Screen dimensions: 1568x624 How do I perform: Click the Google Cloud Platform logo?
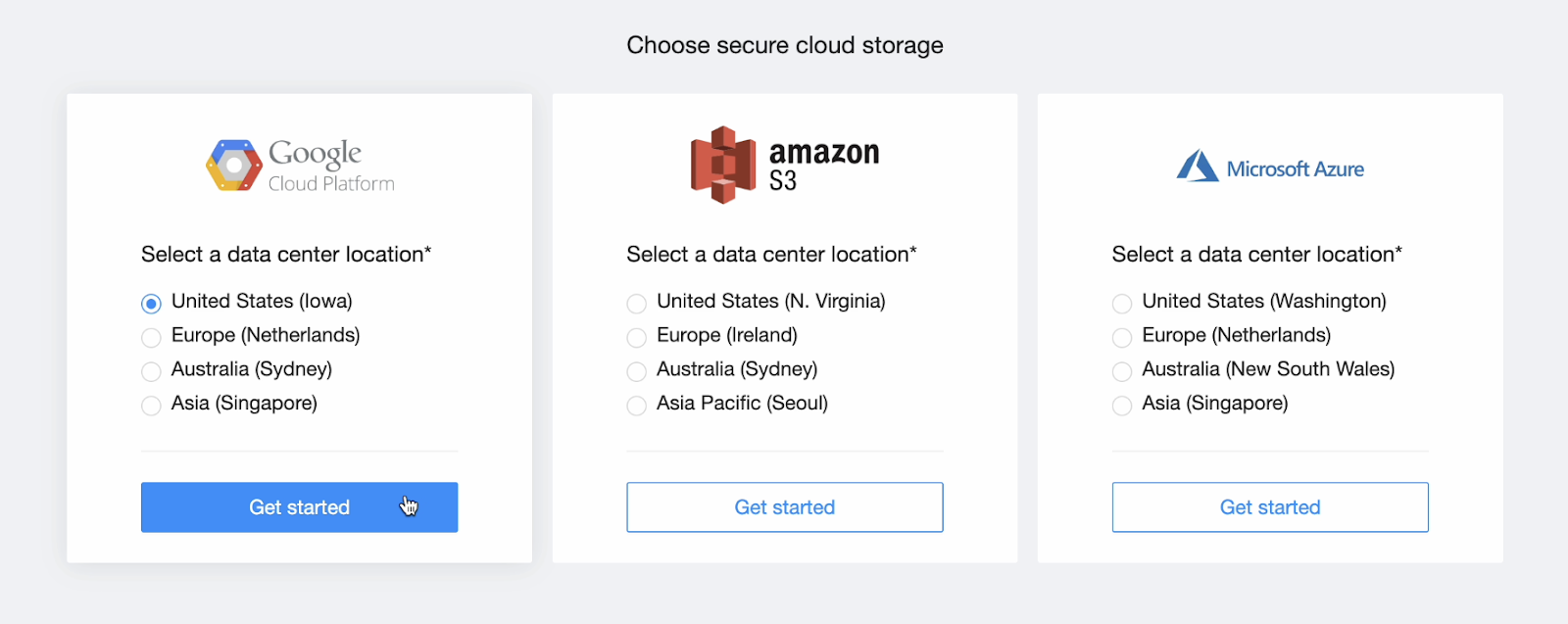click(300, 166)
